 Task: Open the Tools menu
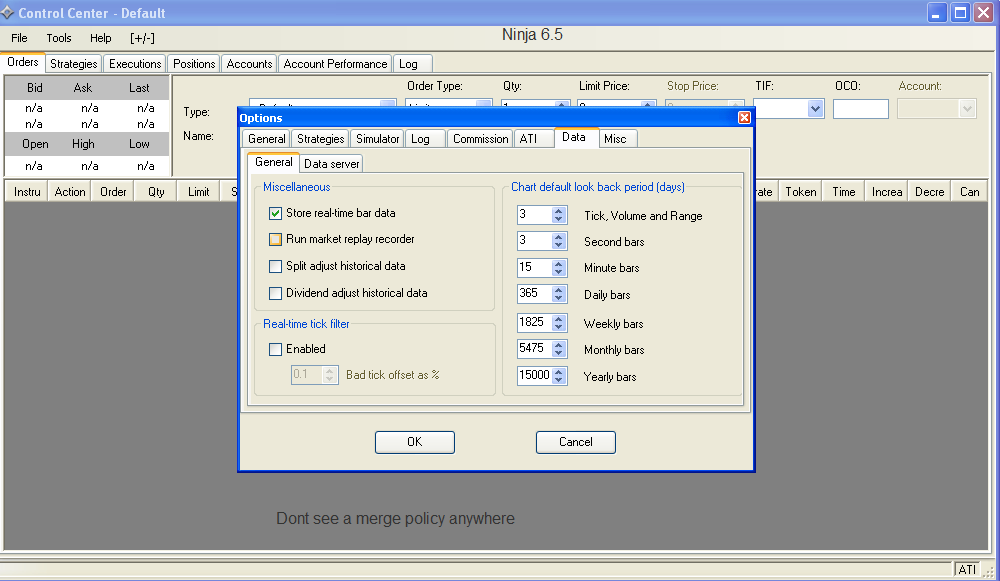click(59, 38)
